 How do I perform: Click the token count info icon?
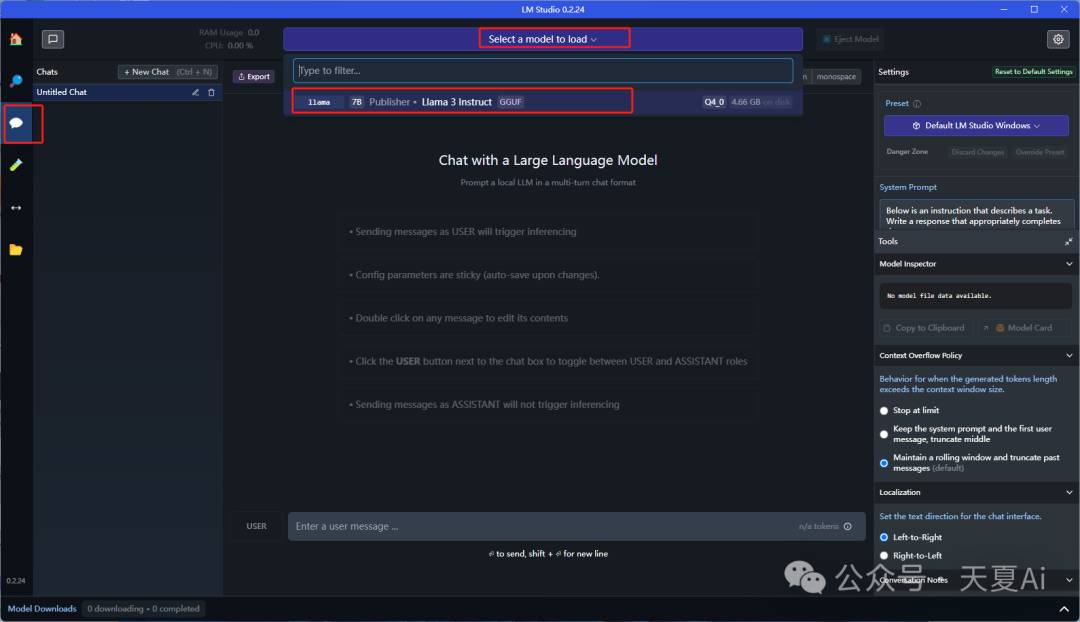848,527
